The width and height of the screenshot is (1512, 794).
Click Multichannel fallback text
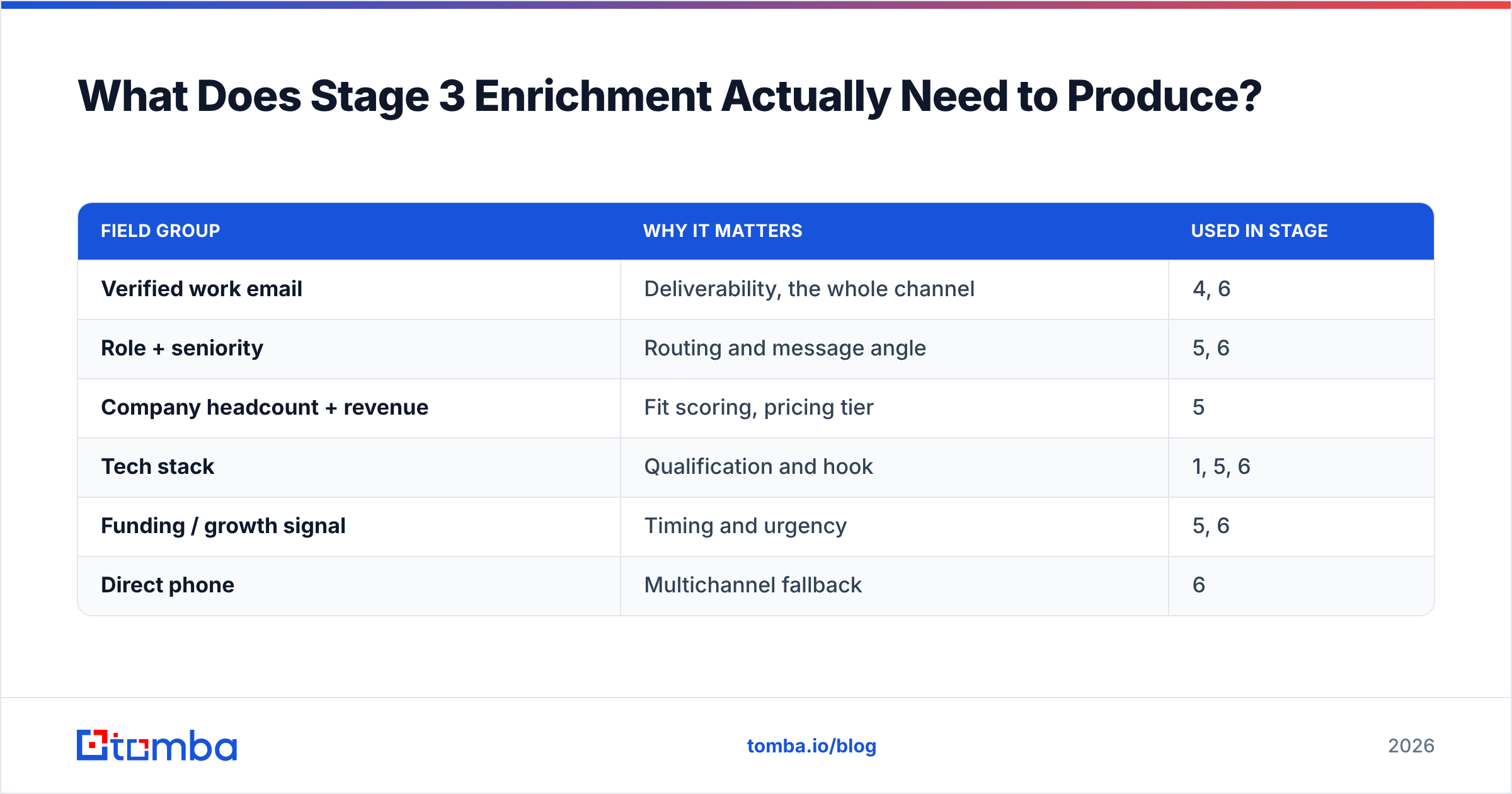coord(753,585)
